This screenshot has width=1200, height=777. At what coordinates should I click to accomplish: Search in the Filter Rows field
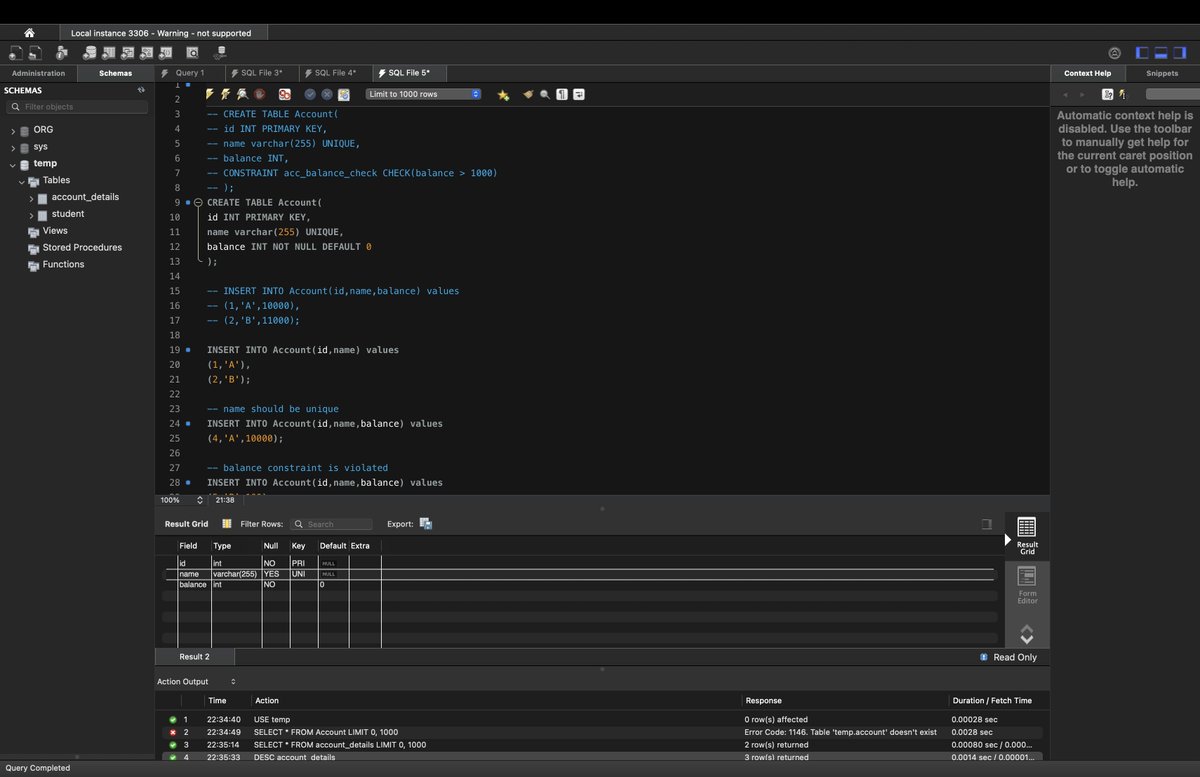click(x=332, y=524)
